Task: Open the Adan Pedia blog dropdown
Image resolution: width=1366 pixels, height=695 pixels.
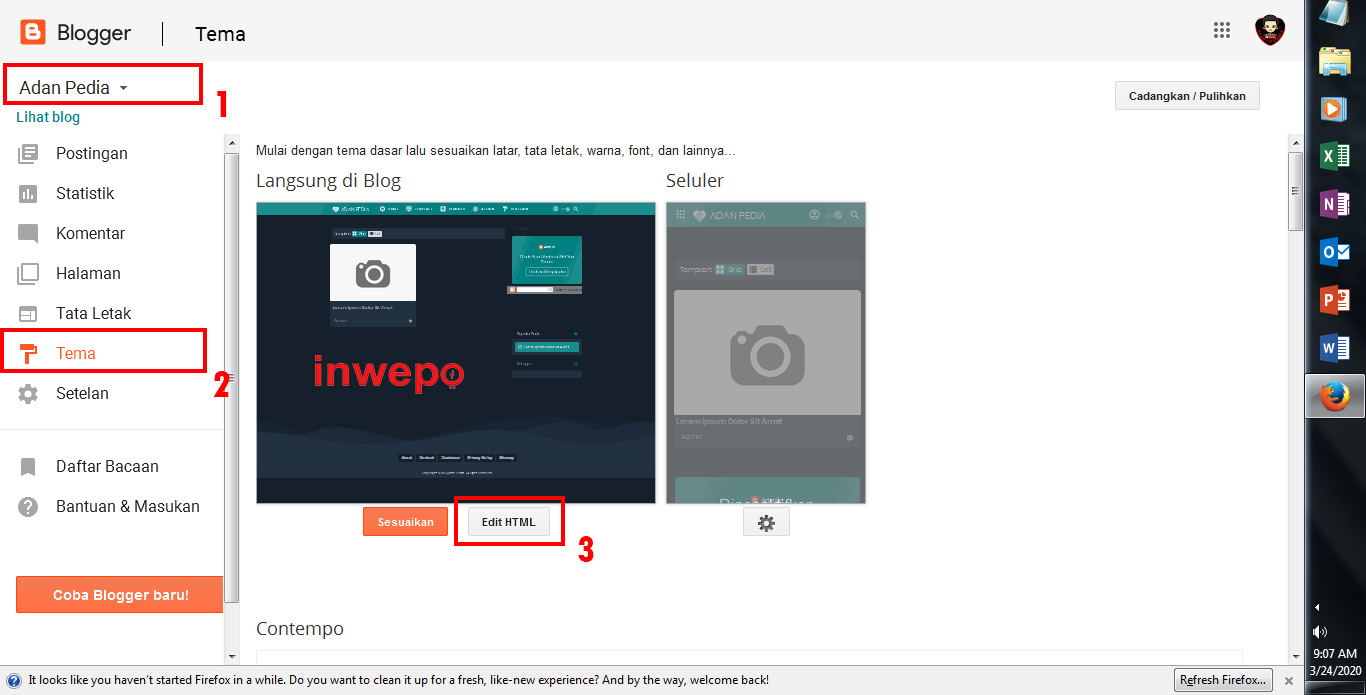Action: point(74,87)
